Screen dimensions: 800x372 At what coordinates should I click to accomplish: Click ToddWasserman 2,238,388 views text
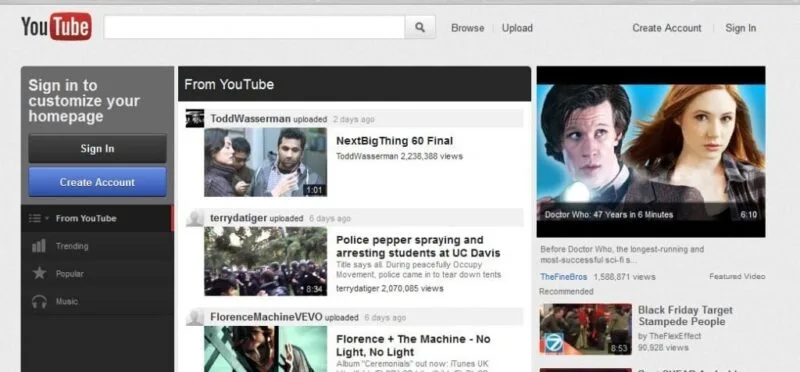tap(399, 156)
